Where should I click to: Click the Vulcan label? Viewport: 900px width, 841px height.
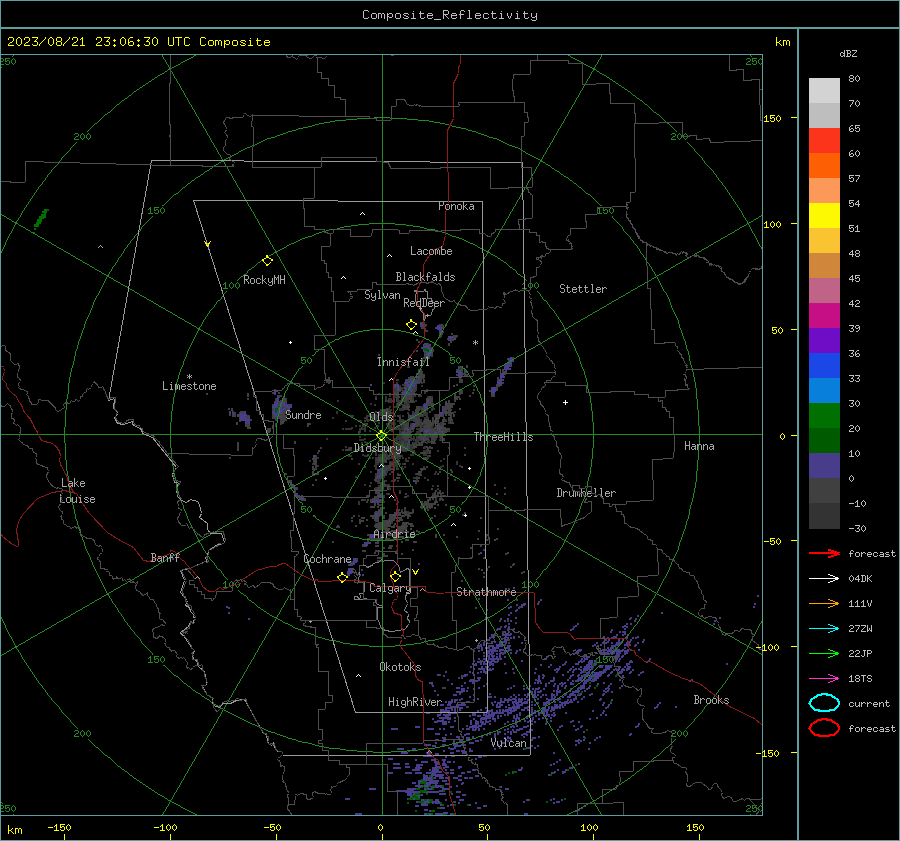[508, 743]
